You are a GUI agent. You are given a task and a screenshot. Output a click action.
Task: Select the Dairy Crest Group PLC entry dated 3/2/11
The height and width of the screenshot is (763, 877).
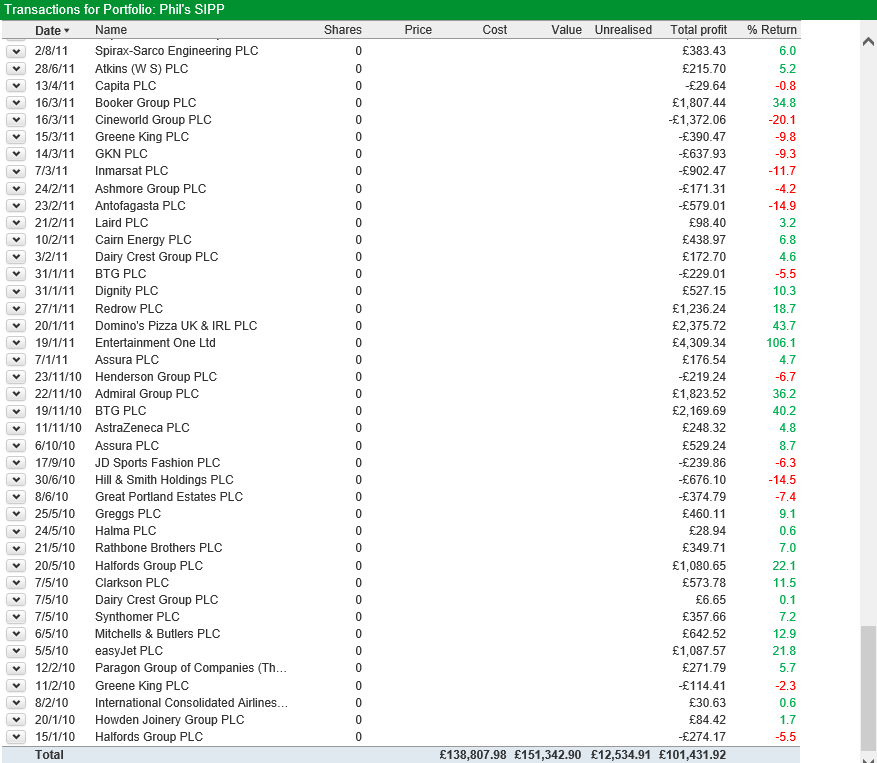[x=156, y=257]
